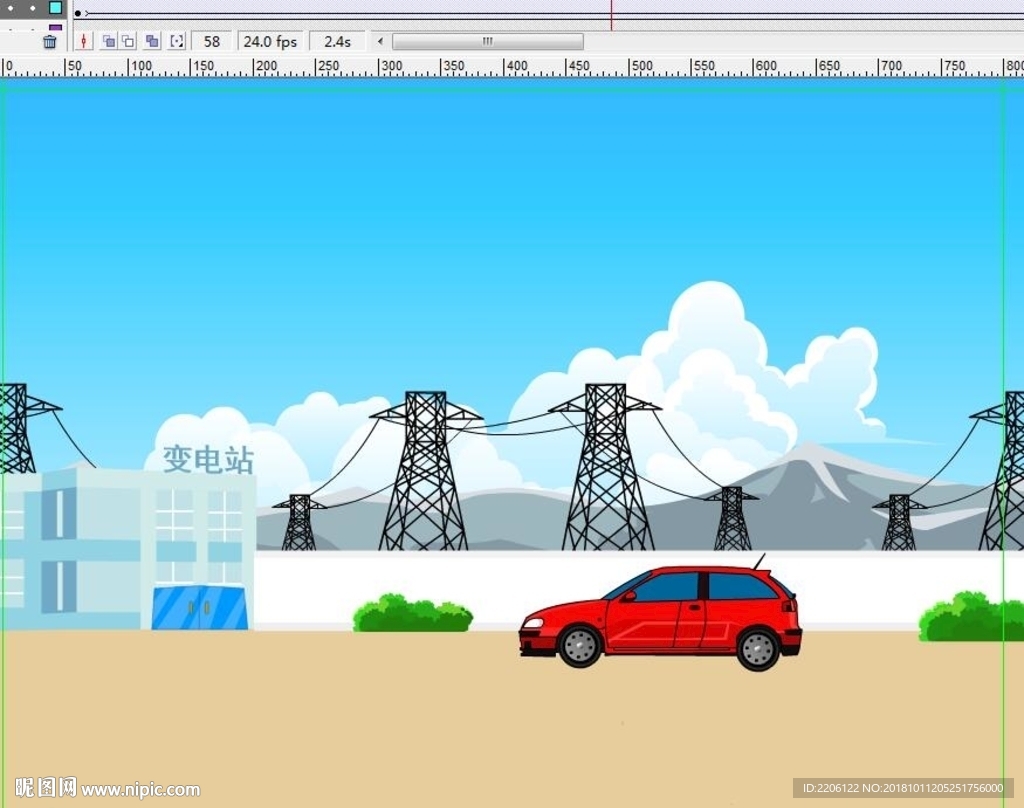Screen dimensions: 1024x808
Task: Click the red playhead line in timeline
Action: 611,13
